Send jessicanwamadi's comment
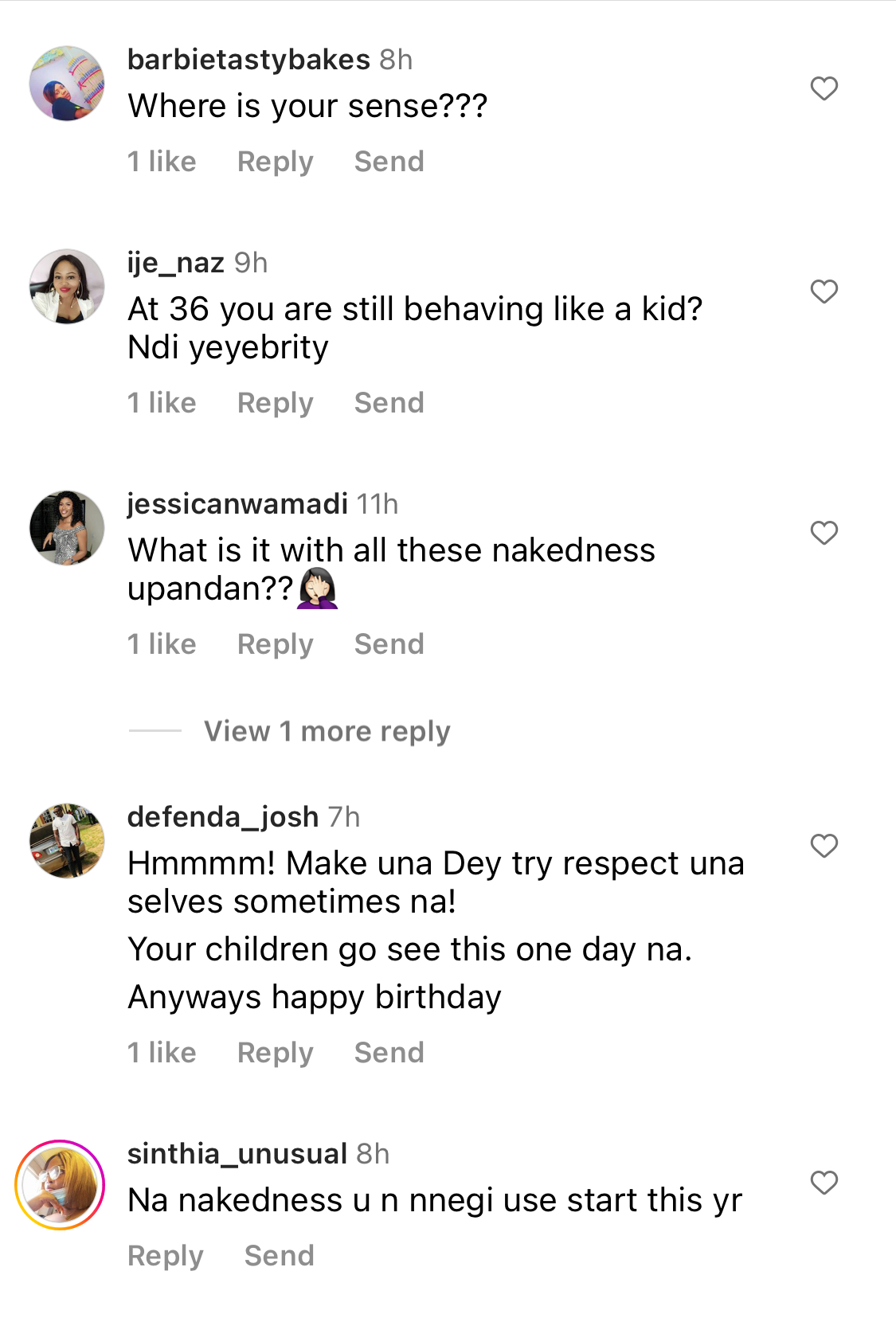 click(x=389, y=644)
